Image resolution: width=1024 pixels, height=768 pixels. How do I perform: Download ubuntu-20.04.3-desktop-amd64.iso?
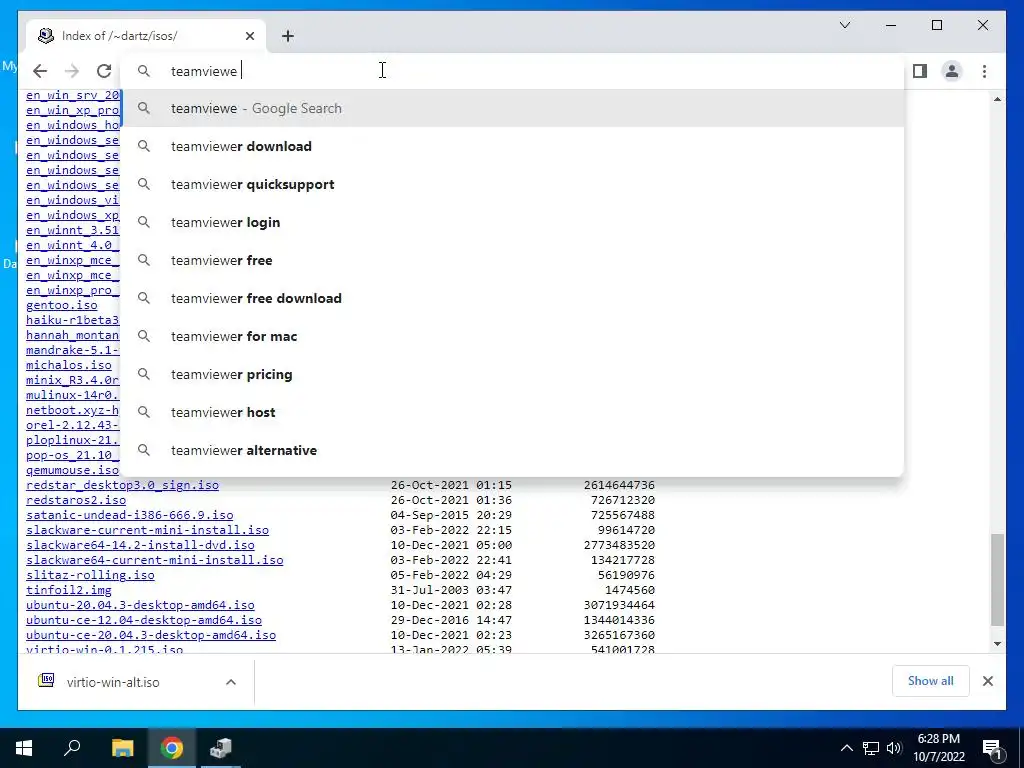pyautogui.click(x=140, y=605)
